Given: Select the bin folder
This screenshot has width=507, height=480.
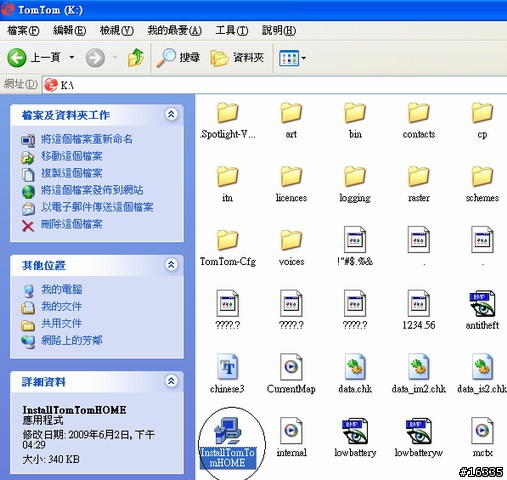Looking at the screenshot, I should pos(355,113).
